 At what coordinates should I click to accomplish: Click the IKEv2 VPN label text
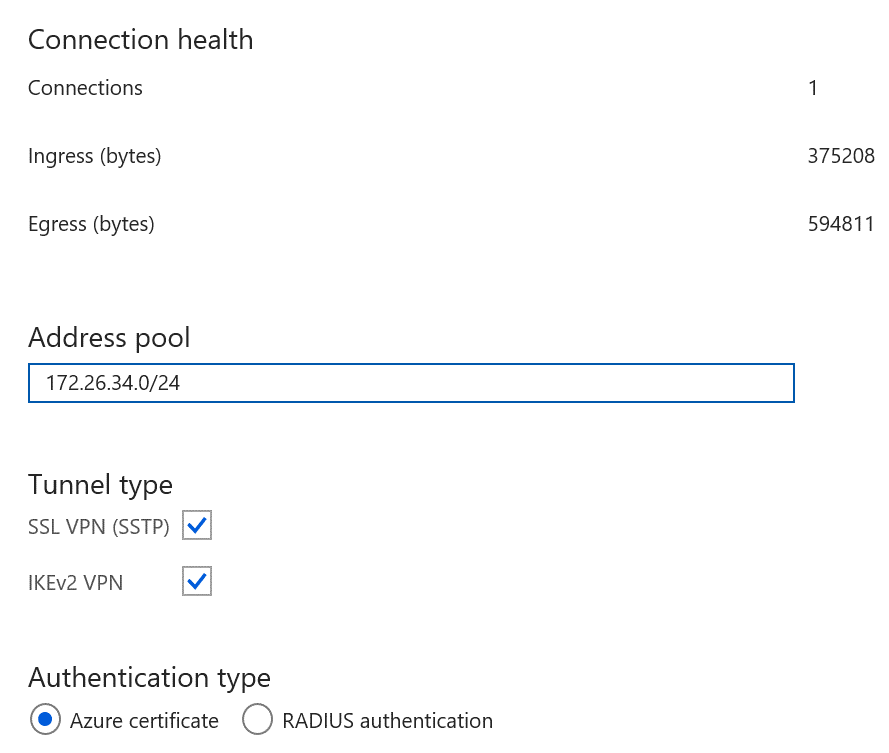pyautogui.click(x=76, y=582)
